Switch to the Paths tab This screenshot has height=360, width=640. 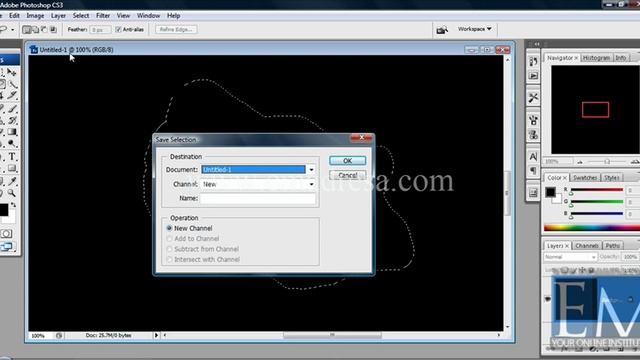[612, 246]
